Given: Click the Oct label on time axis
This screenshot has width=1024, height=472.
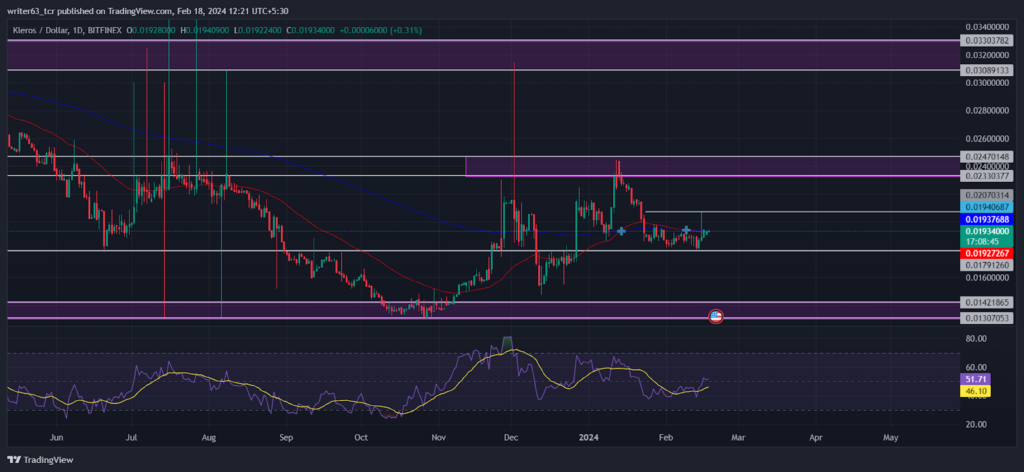Looking at the screenshot, I should pyautogui.click(x=363, y=436).
